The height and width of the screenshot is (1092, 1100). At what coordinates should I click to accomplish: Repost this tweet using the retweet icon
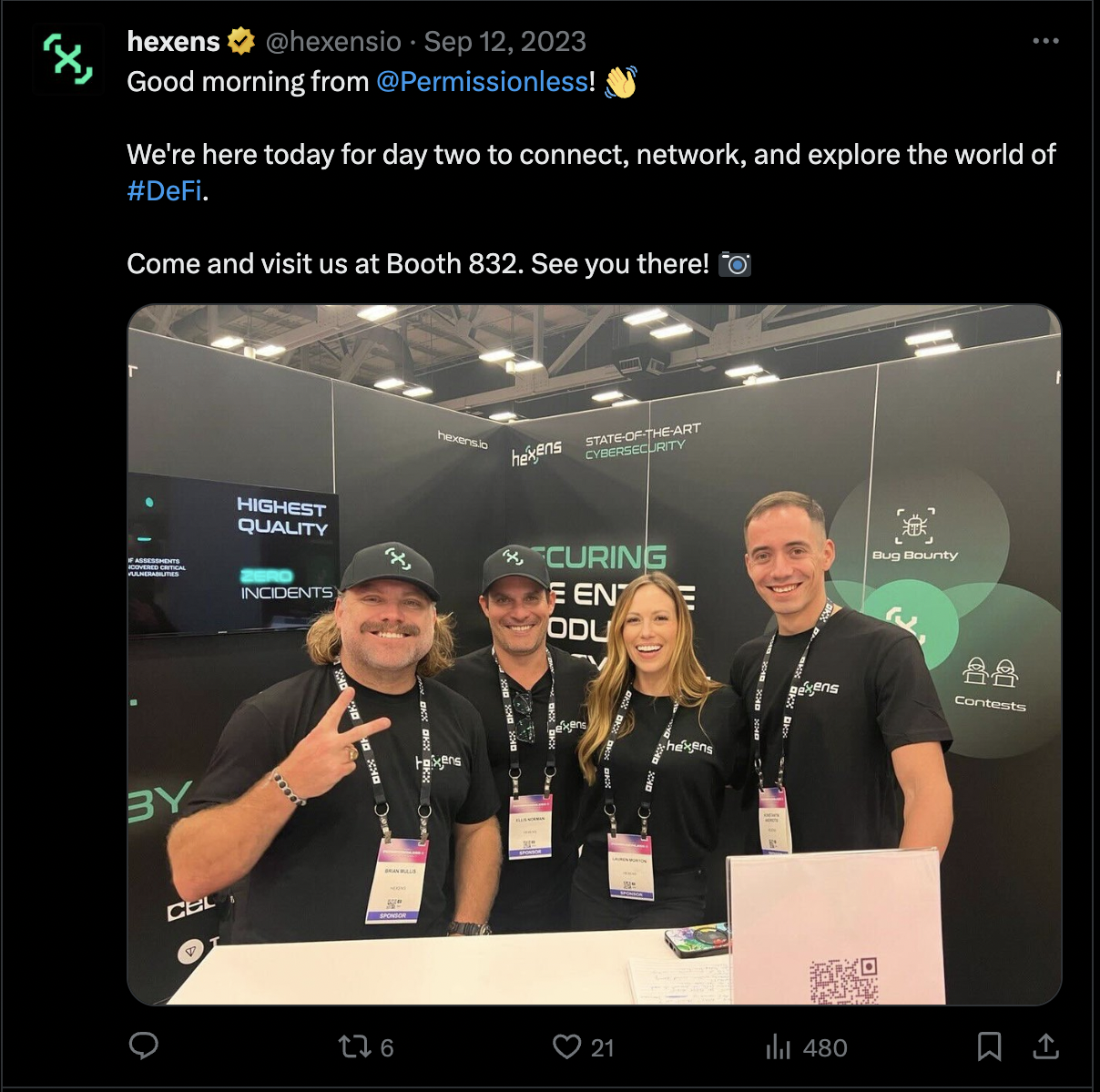[x=353, y=1046]
